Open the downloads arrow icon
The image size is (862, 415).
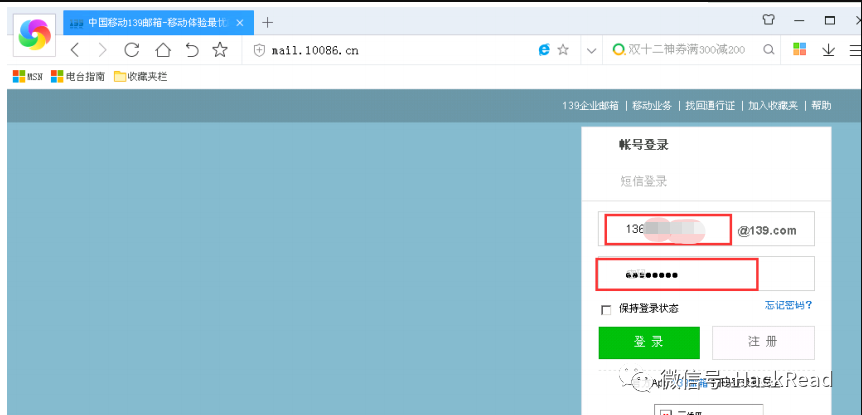[x=828, y=50]
